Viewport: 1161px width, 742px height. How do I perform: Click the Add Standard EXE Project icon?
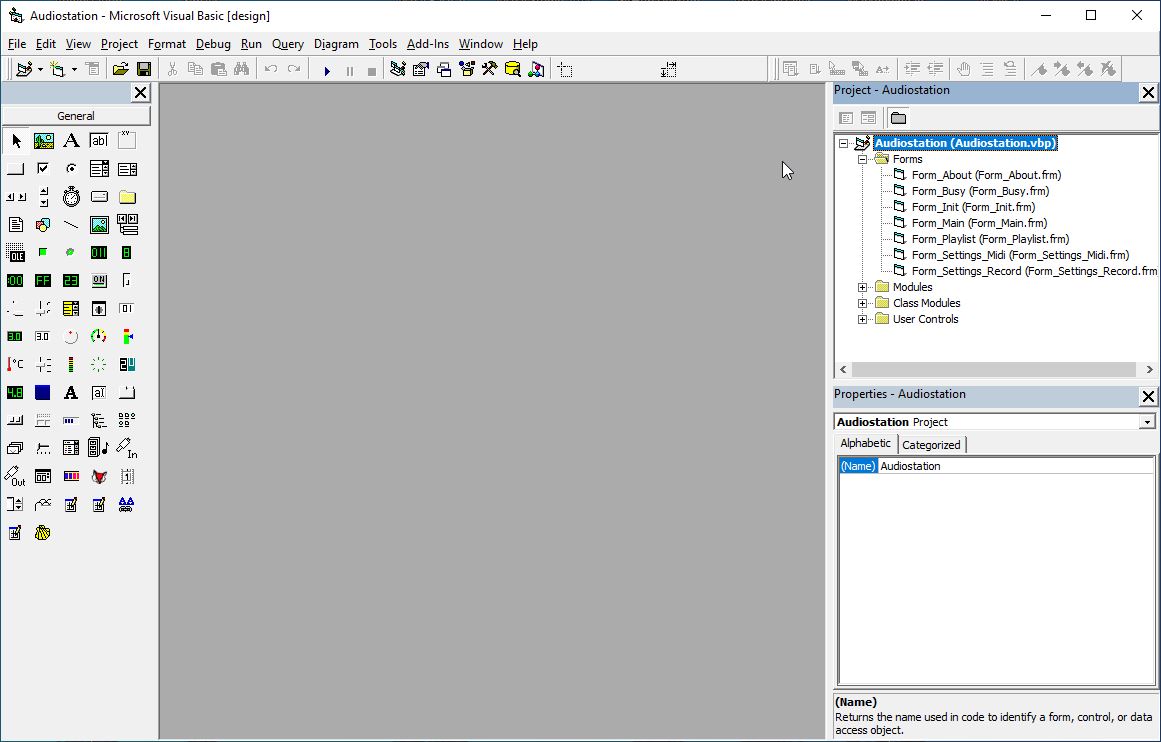coord(24,70)
